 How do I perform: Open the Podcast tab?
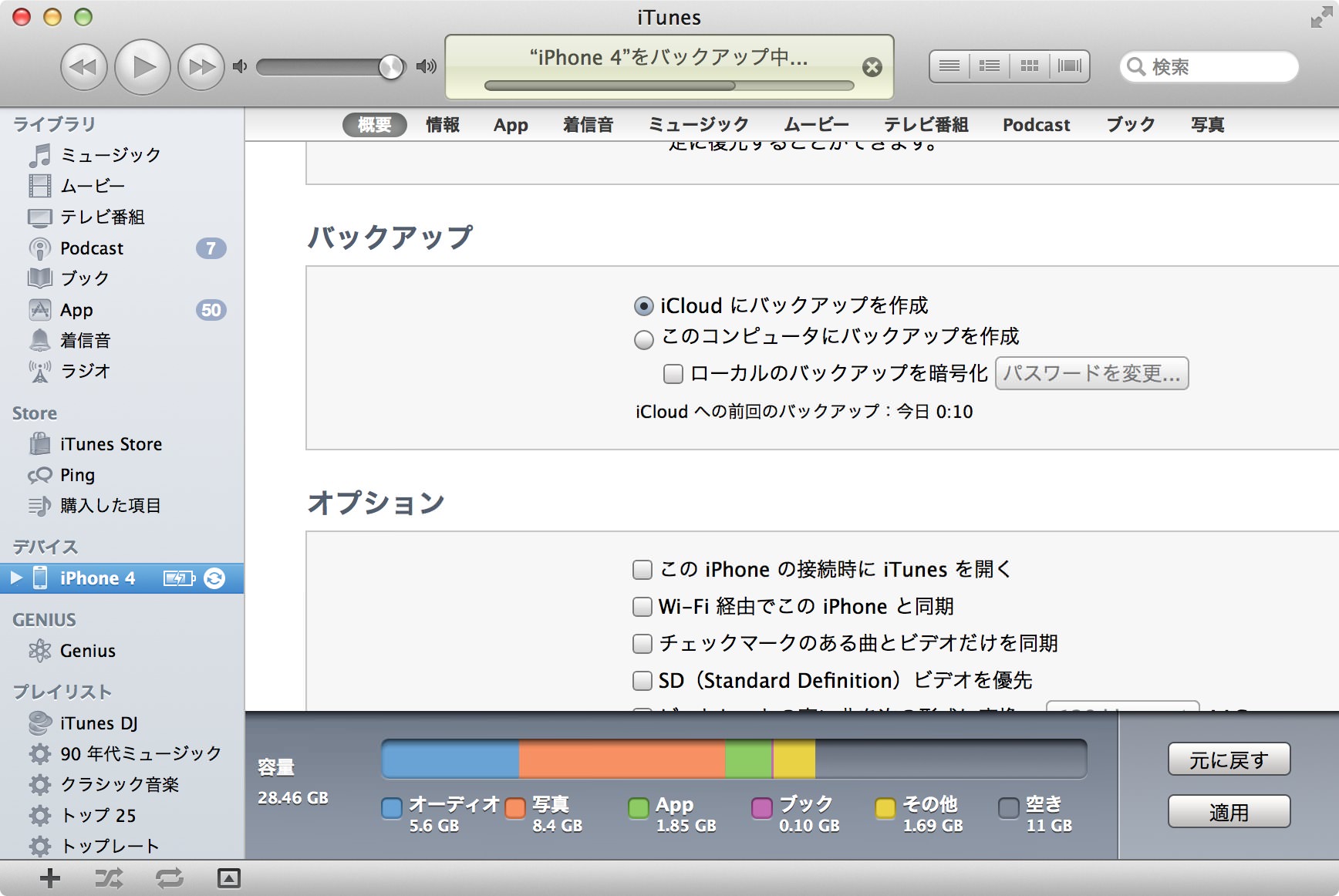1036,125
